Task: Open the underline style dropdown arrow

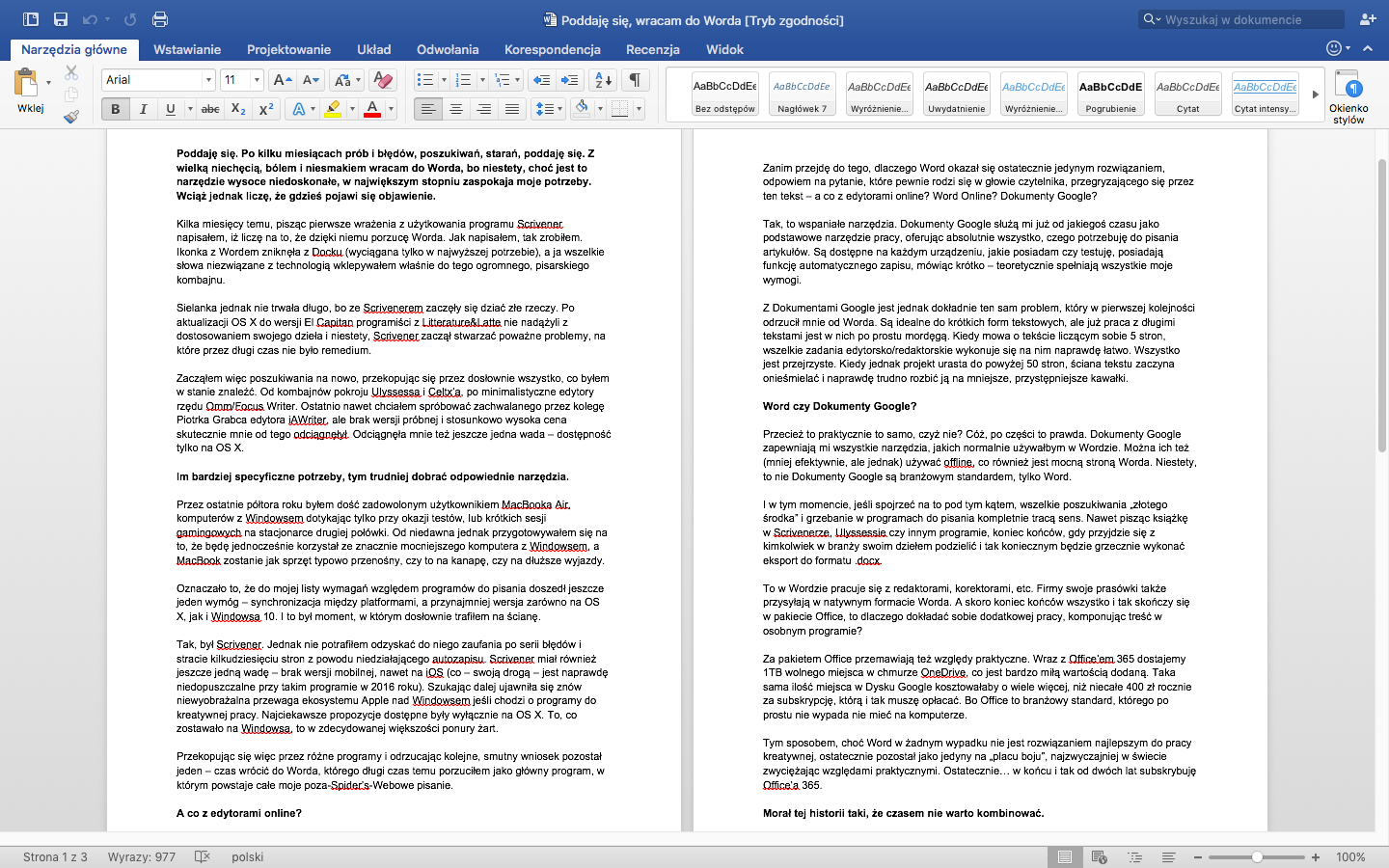Action: click(190, 109)
